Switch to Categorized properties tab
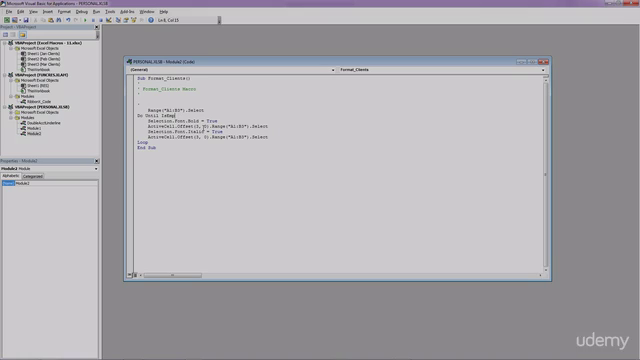 (x=33, y=176)
